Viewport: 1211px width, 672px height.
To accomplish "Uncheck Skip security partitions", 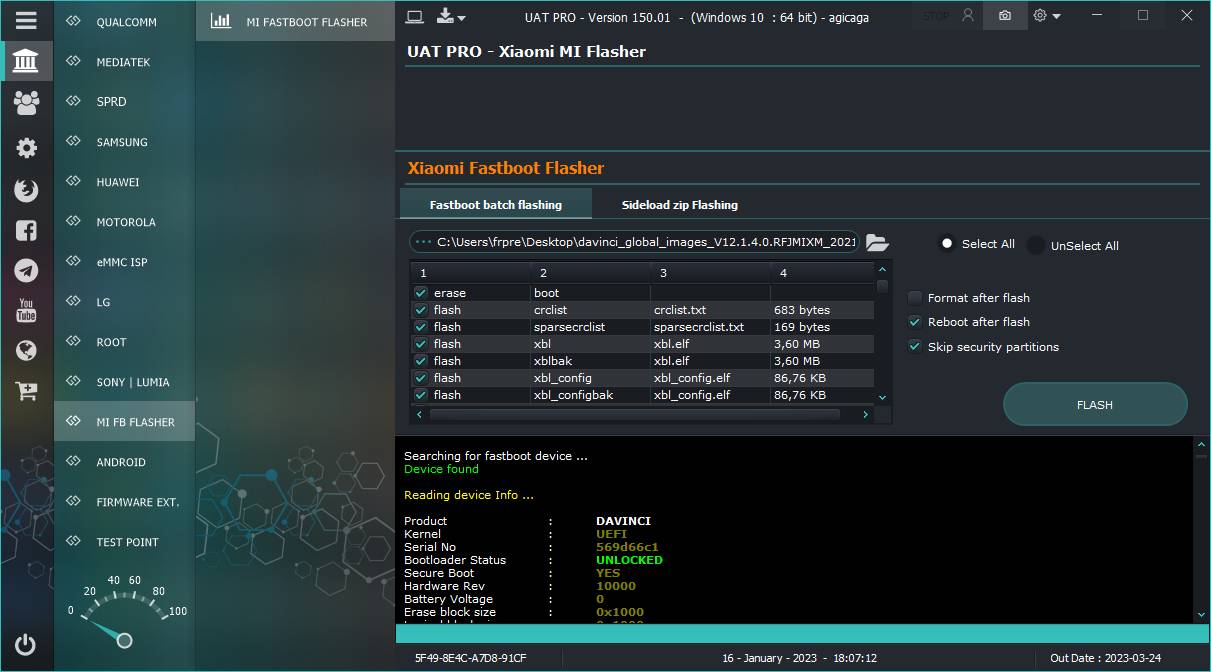I will [915, 347].
